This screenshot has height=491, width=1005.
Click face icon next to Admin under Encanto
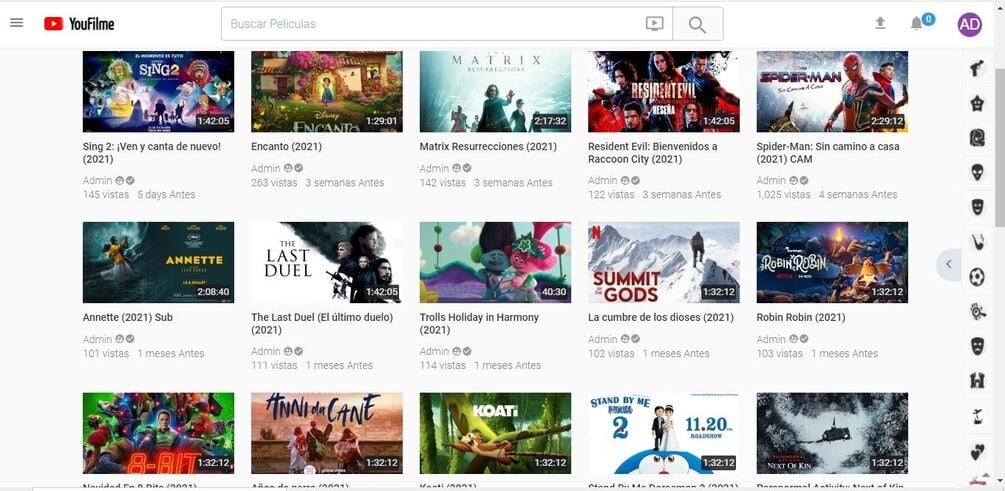[x=288, y=168]
